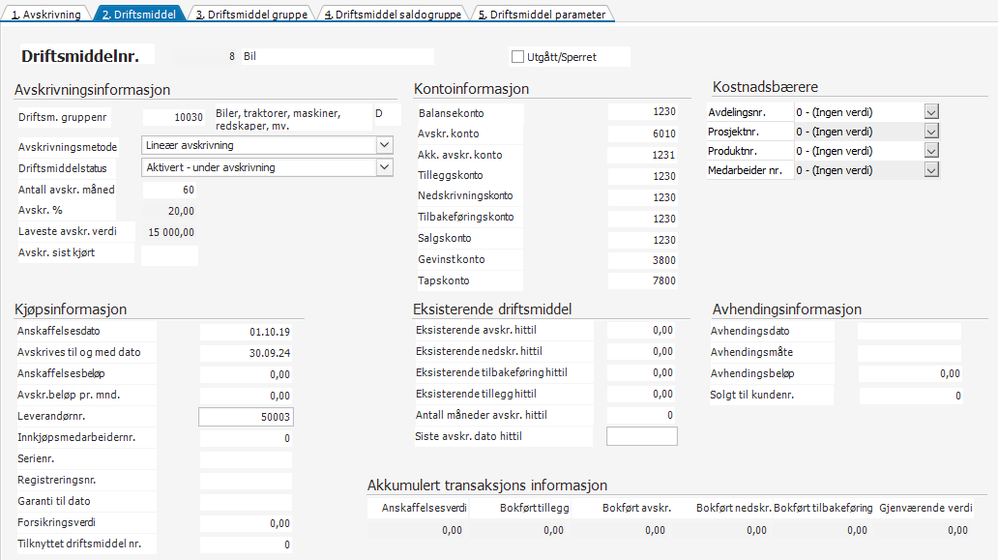The width and height of the screenshot is (998, 560).
Task: Open the Driftsmiddel gruppe tab
Action: [252, 14]
